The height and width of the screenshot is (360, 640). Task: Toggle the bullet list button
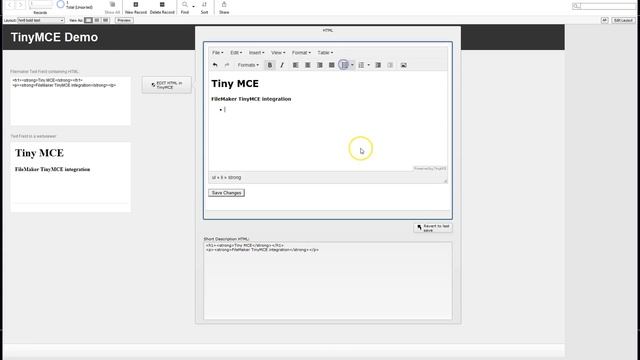[344, 65]
